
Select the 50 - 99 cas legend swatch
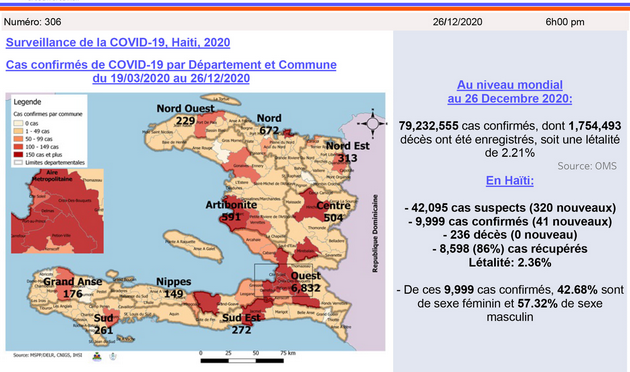click(18, 139)
